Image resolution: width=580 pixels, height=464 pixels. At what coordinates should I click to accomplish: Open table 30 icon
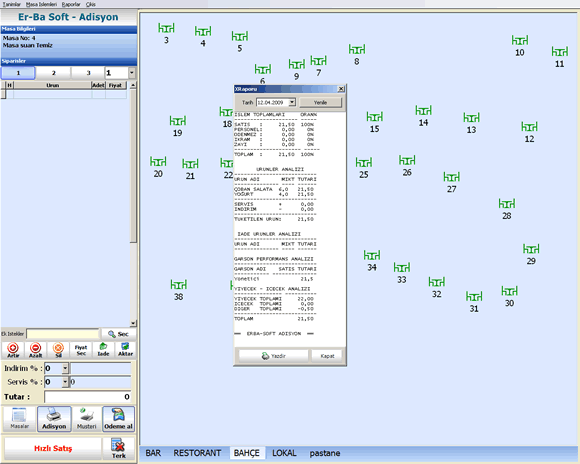coord(509,291)
